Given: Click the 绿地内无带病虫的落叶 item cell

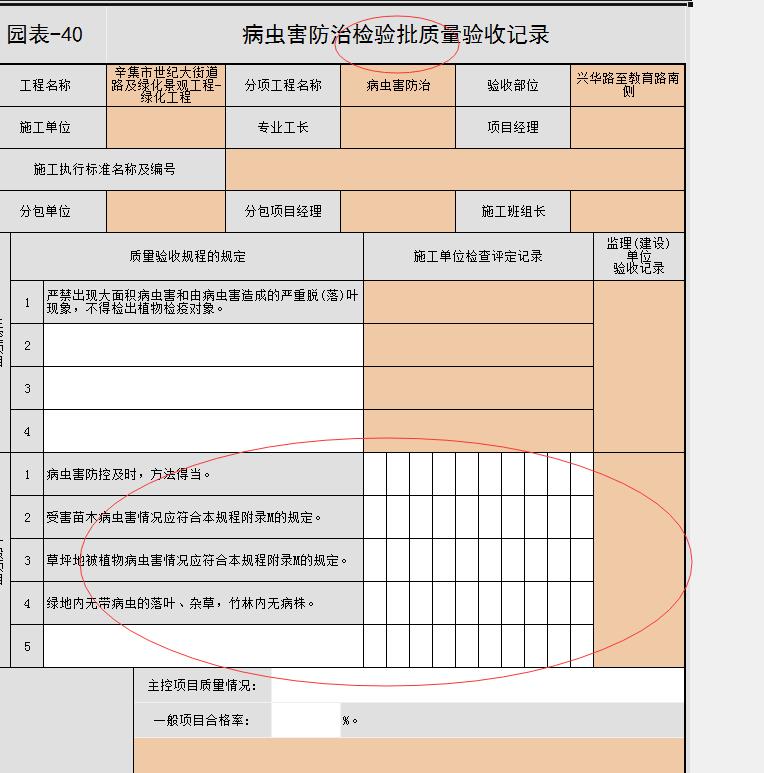Looking at the screenshot, I should 203,603.
